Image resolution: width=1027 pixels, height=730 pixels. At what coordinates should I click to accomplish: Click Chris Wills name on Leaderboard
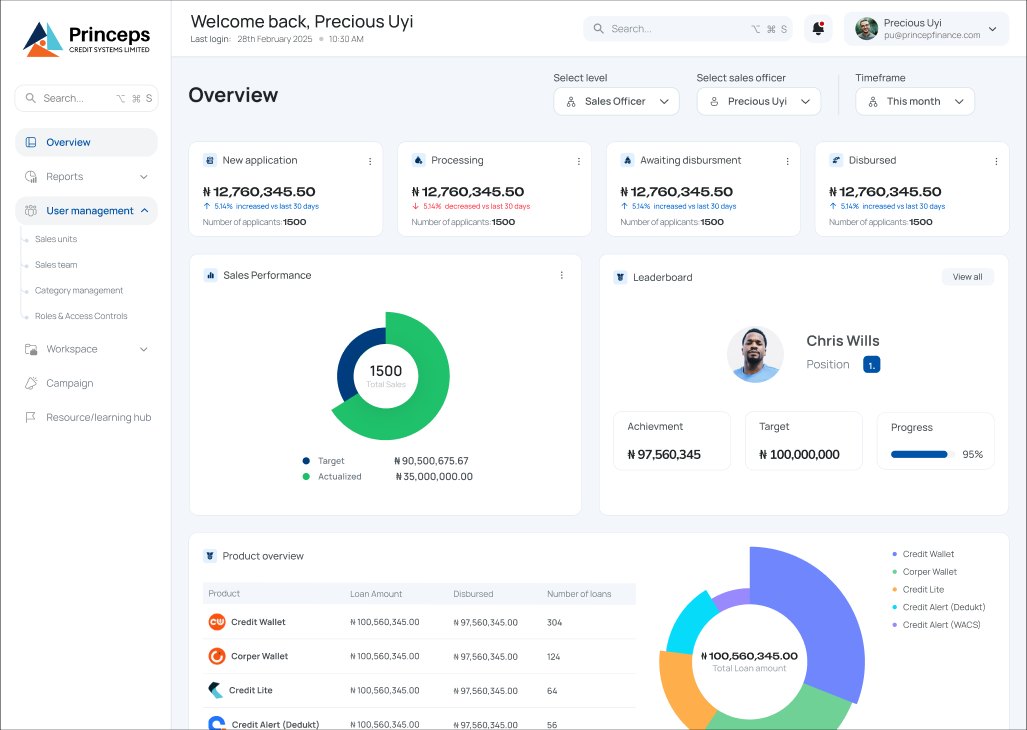click(x=842, y=340)
